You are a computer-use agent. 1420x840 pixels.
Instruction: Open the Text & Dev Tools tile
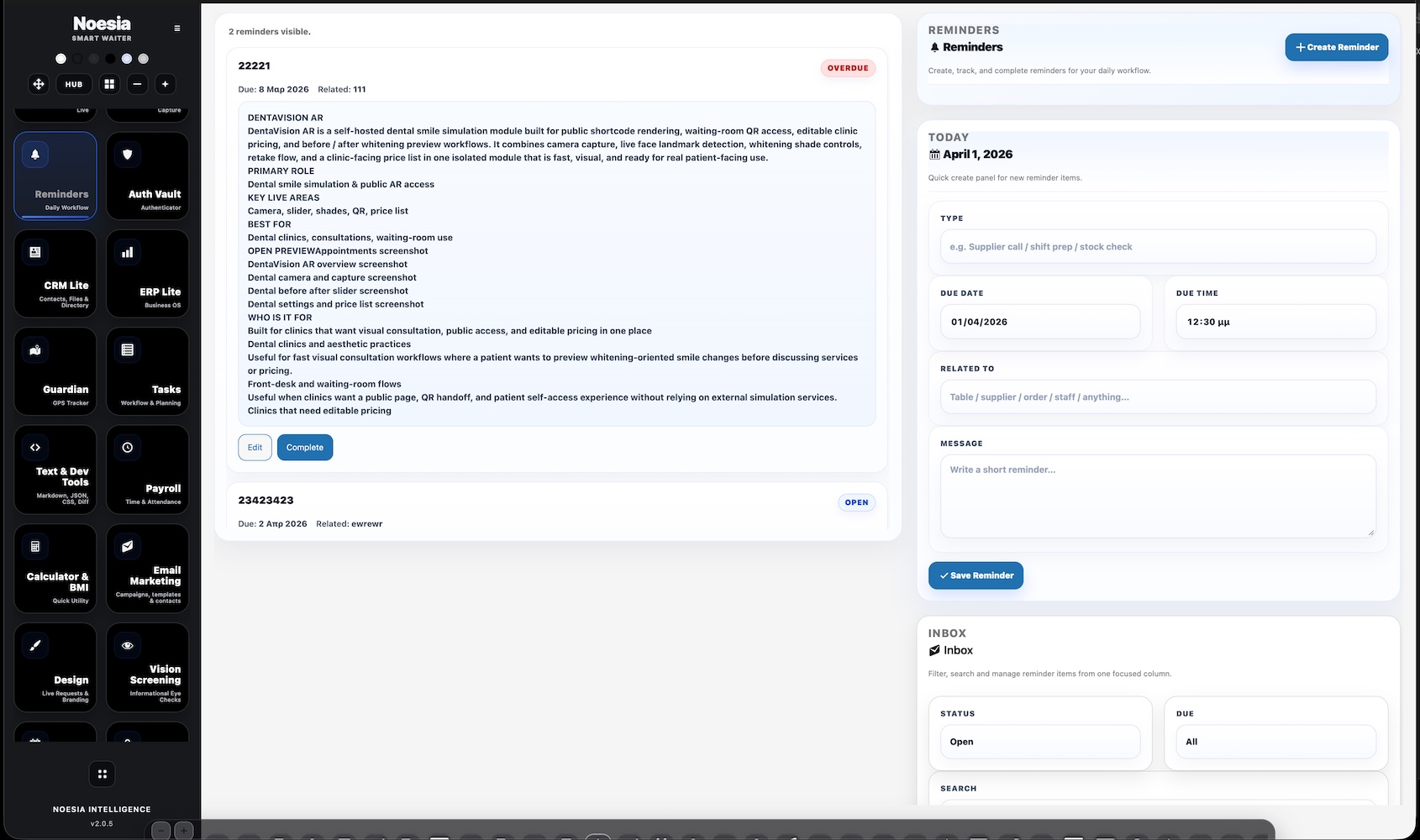[x=55, y=470]
